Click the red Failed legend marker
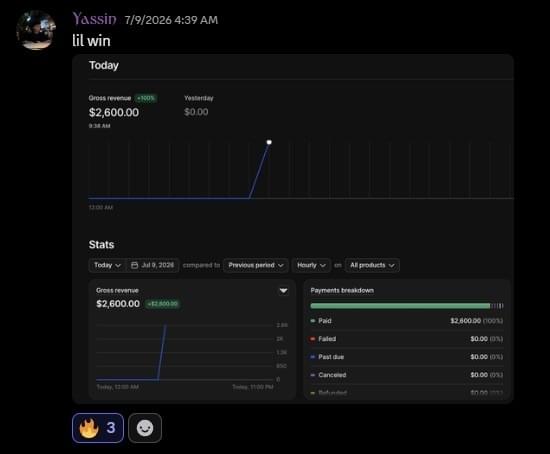This screenshot has height=454, width=550. coord(313,339)
